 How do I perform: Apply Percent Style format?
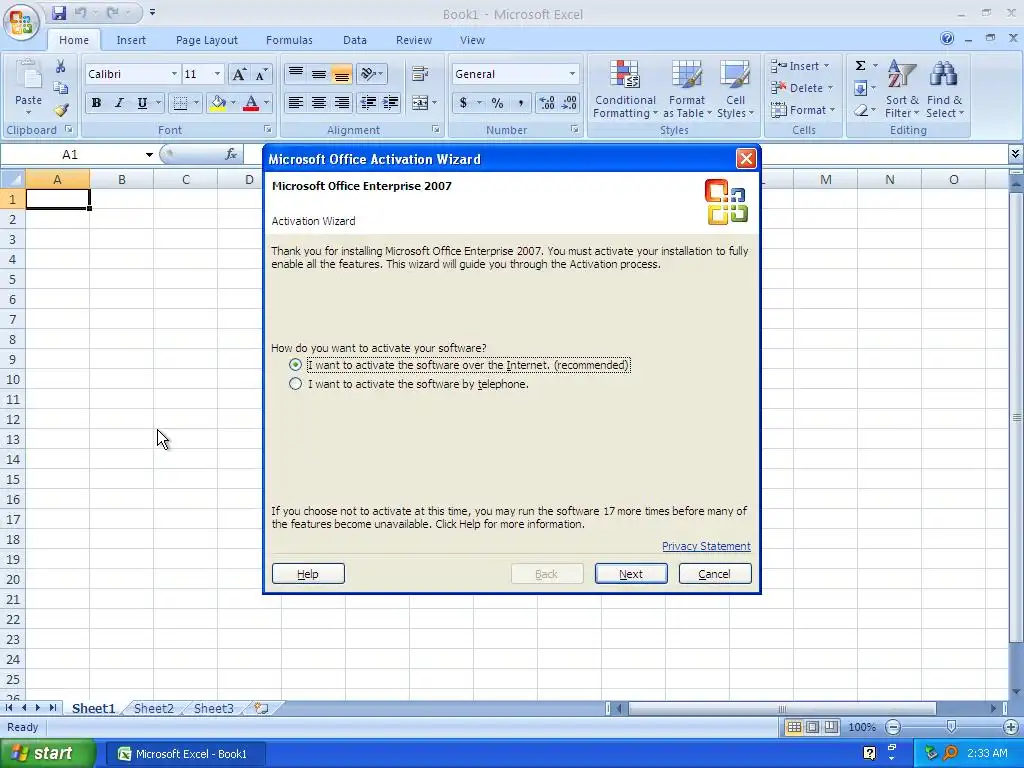tap(498, 103)
